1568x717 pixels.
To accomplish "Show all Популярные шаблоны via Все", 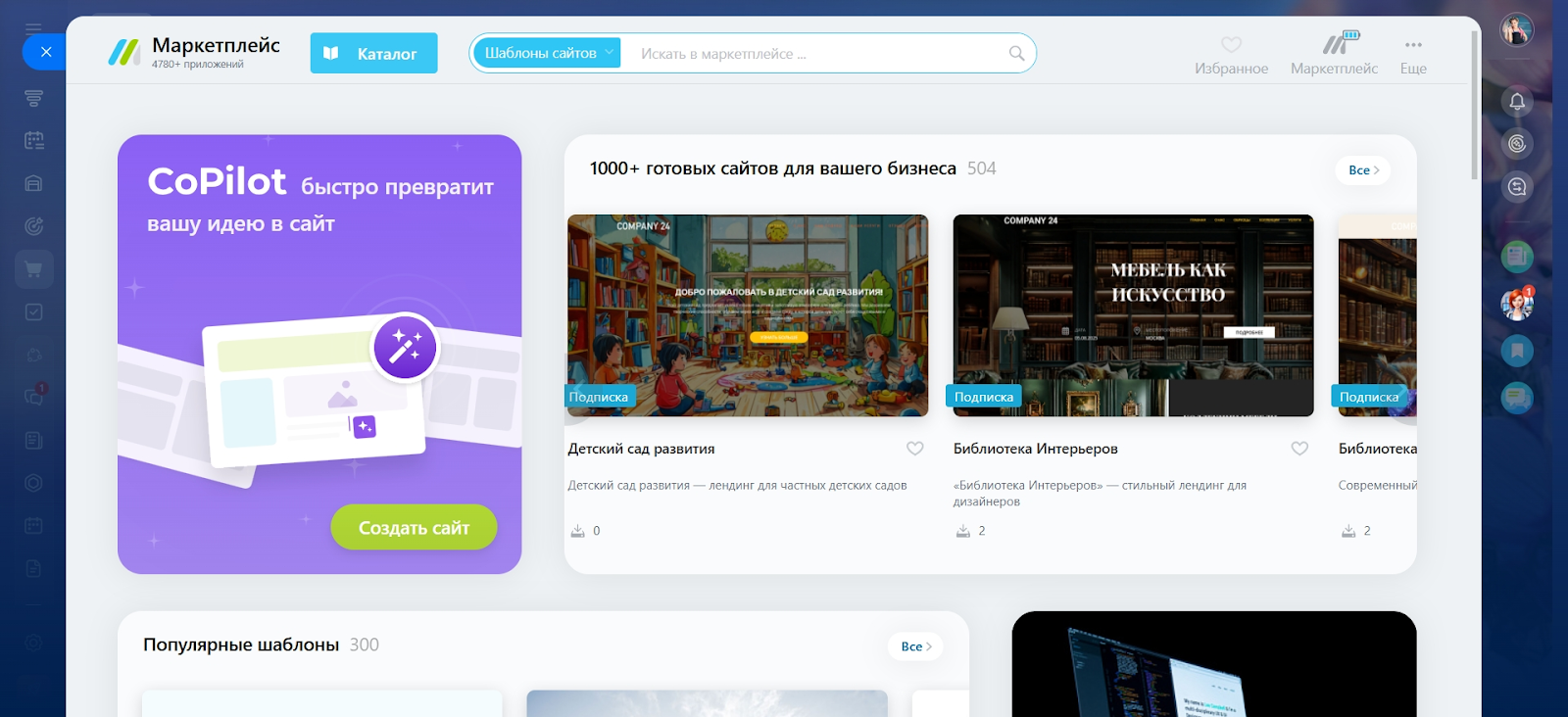I will click(915, 646).
